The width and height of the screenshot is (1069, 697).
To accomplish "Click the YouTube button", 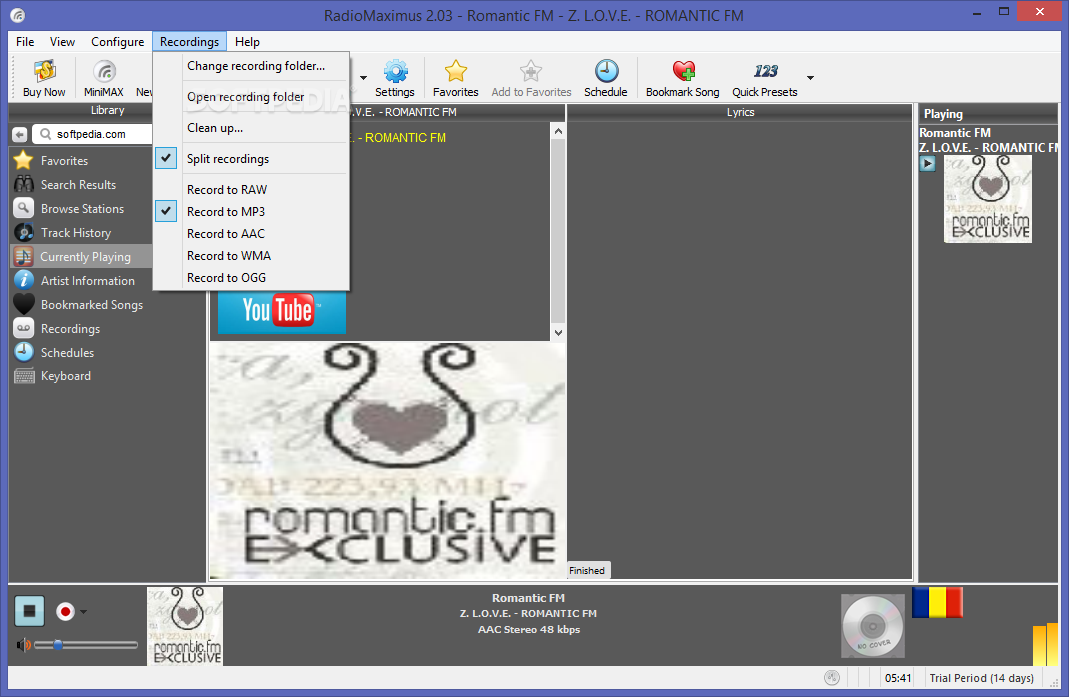I will [x=282, y=311].
